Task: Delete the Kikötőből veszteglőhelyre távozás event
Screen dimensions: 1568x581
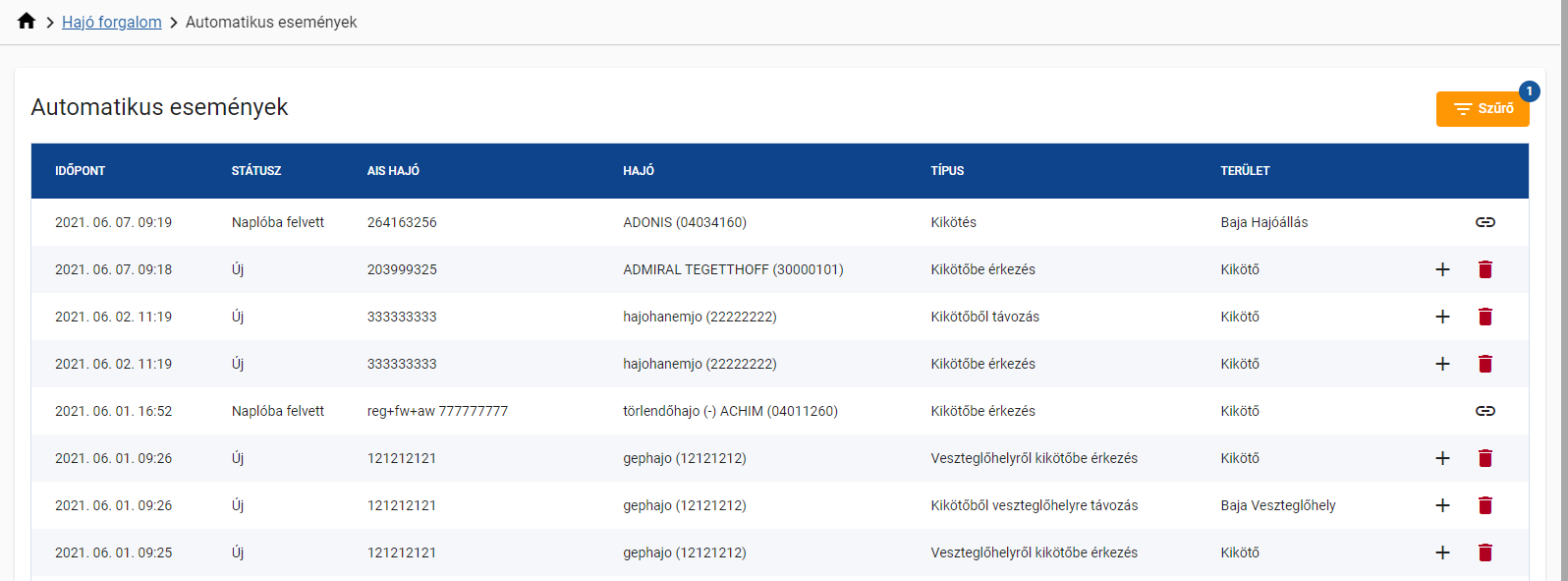Action: tap(1484, 505)
